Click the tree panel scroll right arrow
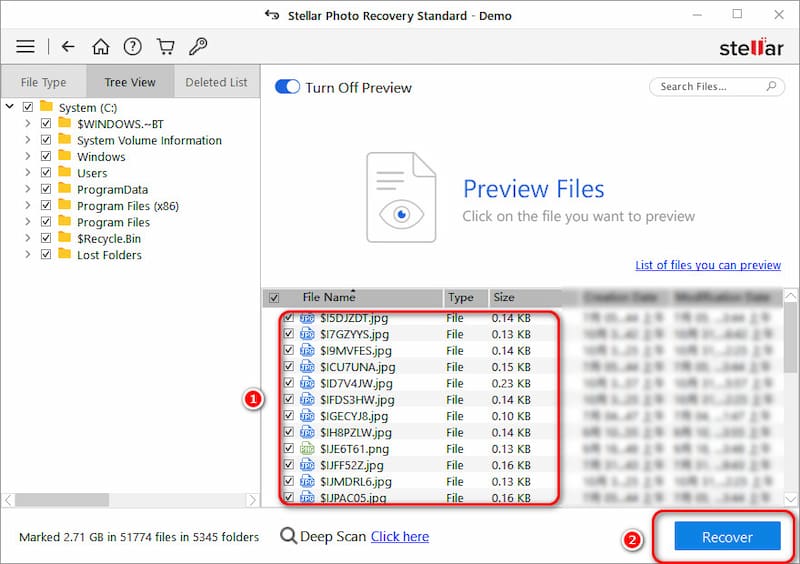Viewport: 800px width, 564px height. coord(252,500)
